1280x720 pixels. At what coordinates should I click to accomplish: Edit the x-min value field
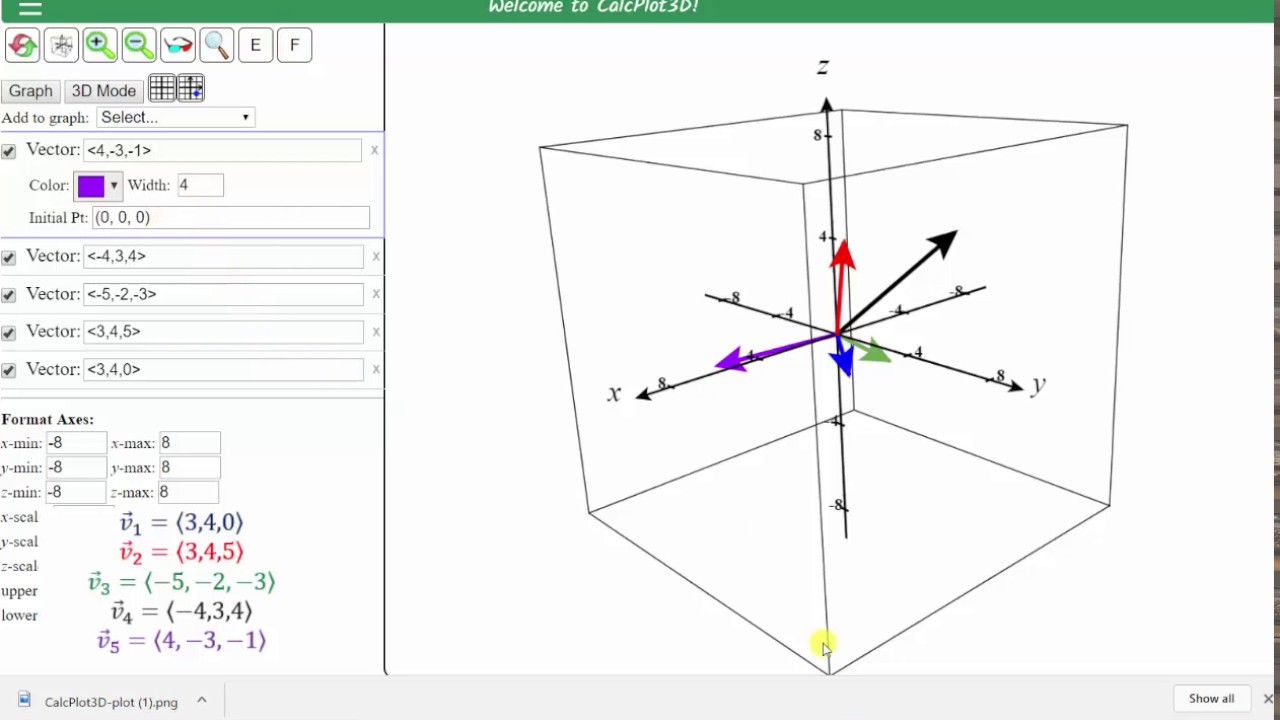coord(75,443)
